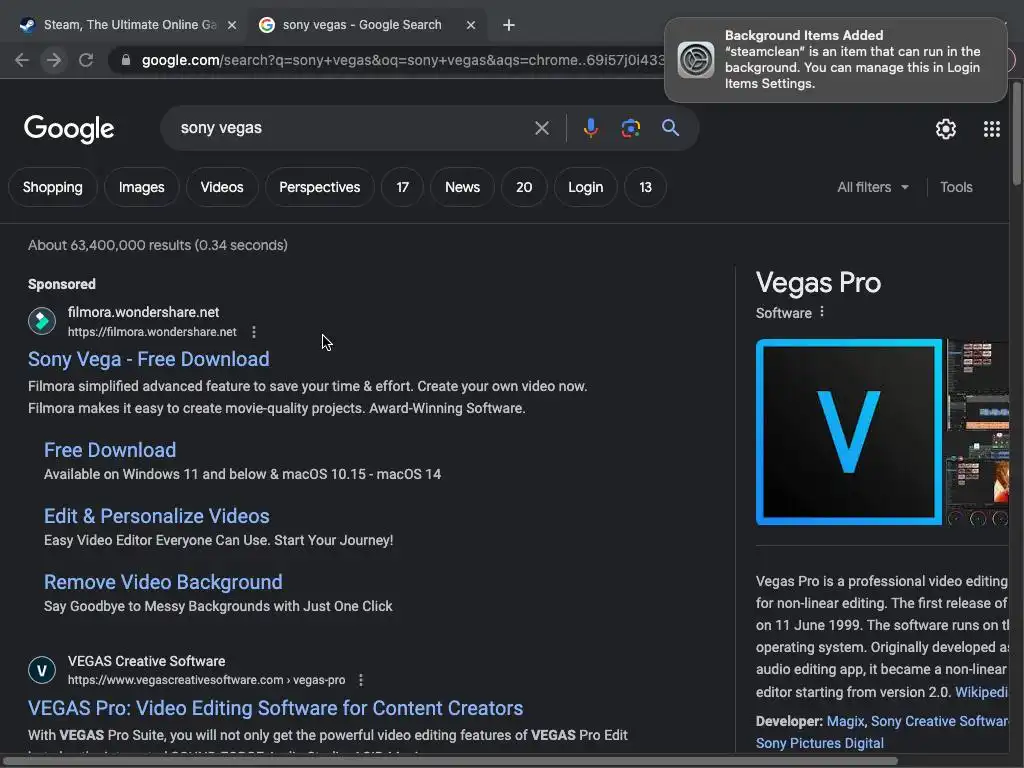Viewport: 1024px width, 768px height.
Task: Click the Filmora site favicon
Action: (x=42, y=321)
